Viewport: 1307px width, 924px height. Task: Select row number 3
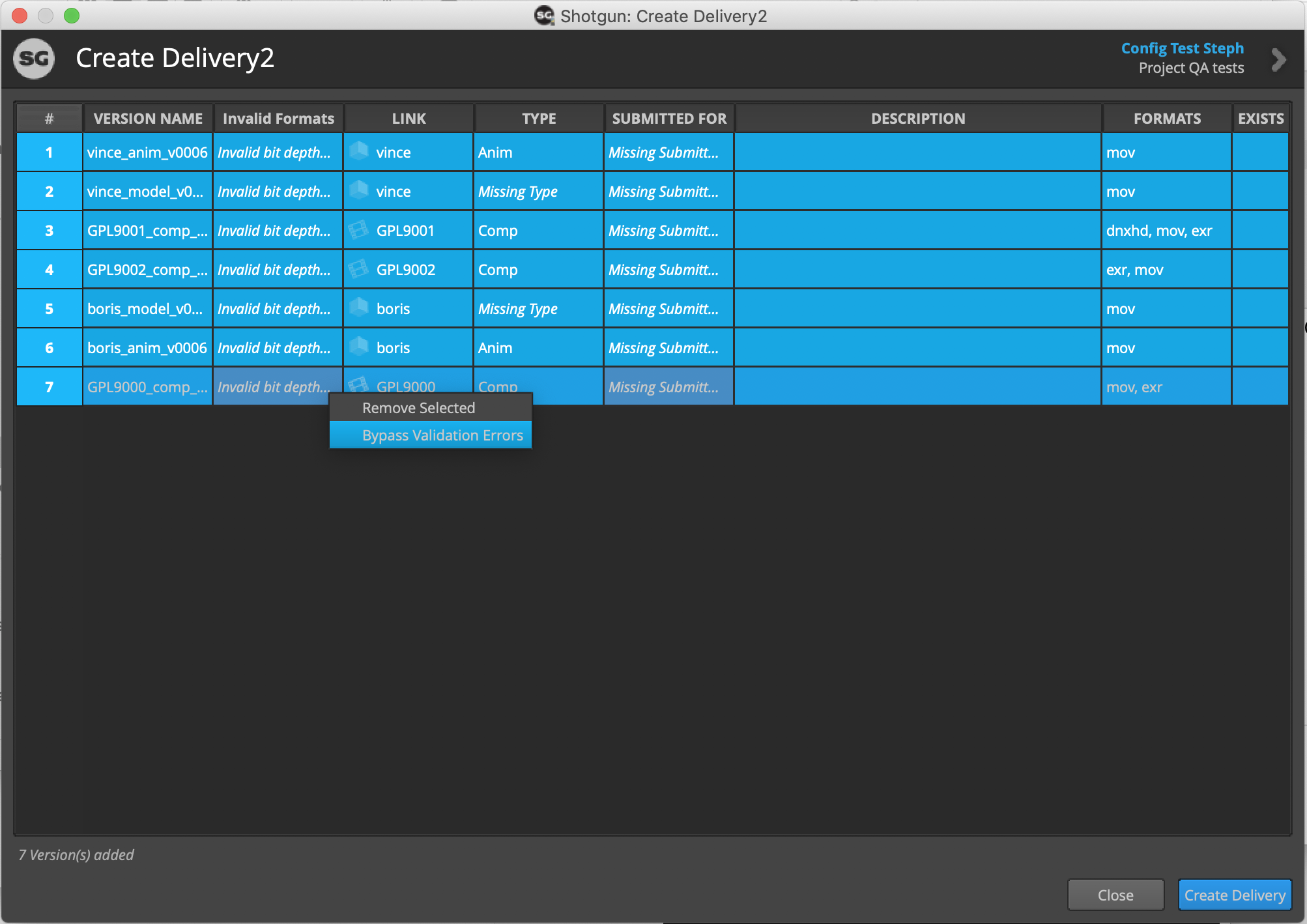[49, 231]
